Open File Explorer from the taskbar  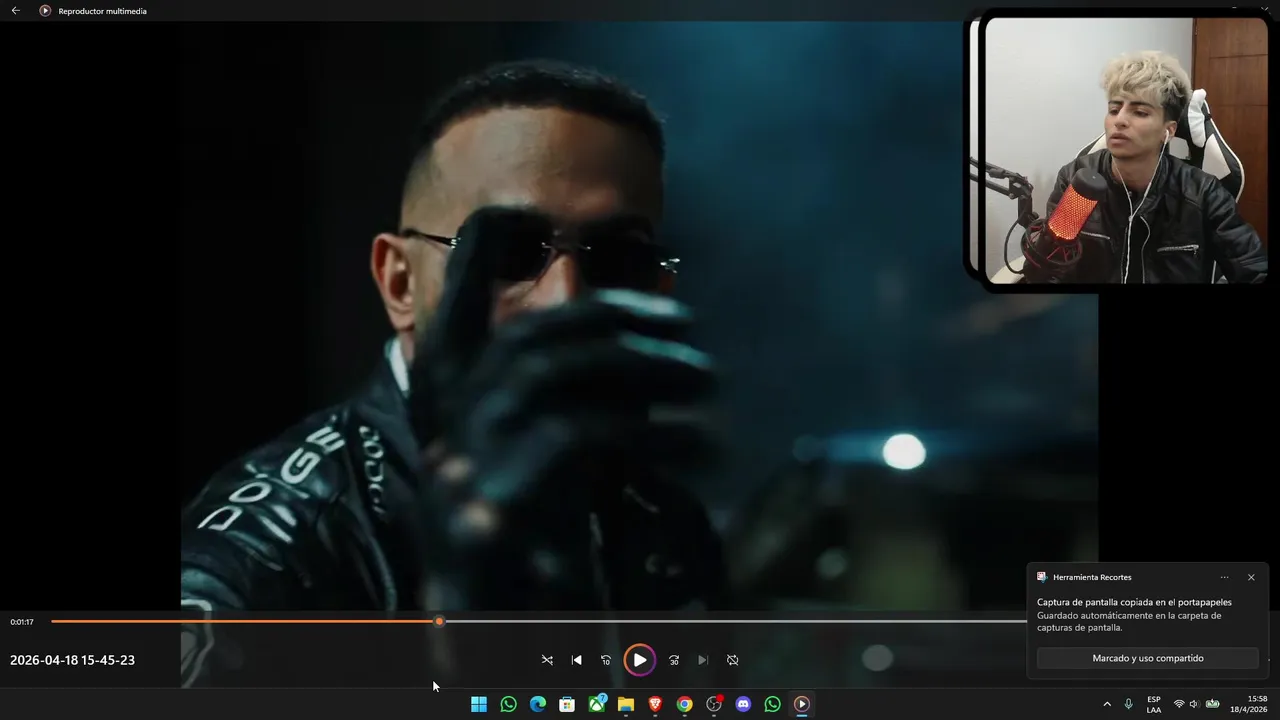(x=626, y=704)
